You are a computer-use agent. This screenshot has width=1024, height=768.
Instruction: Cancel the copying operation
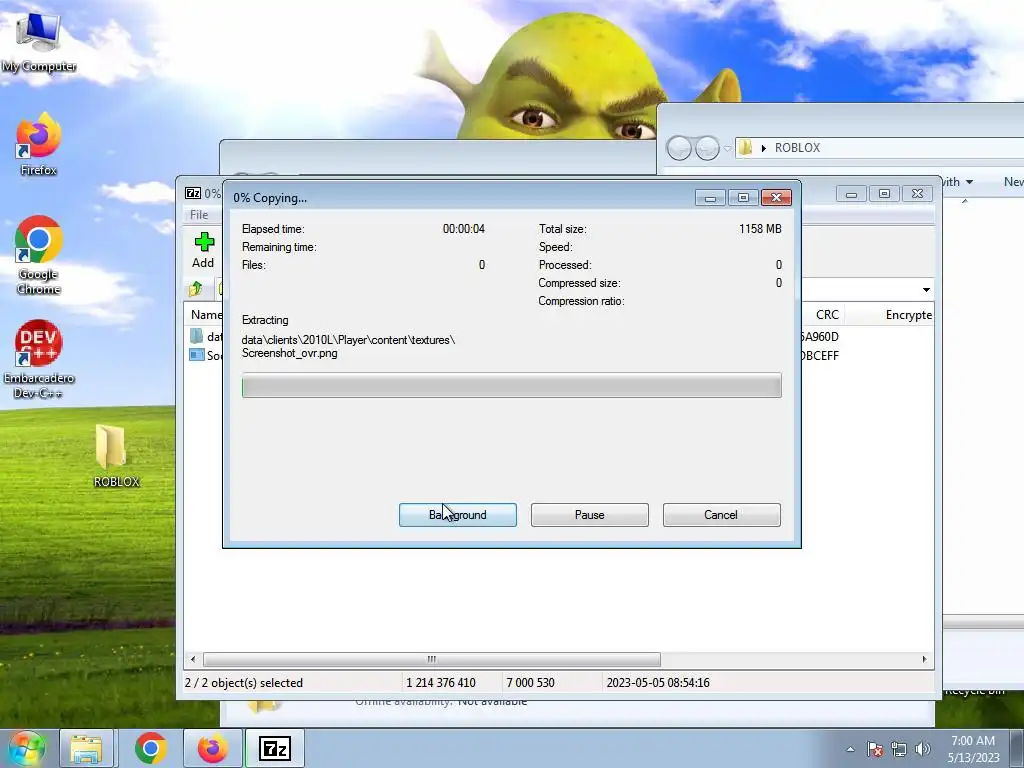pos(722,515)
